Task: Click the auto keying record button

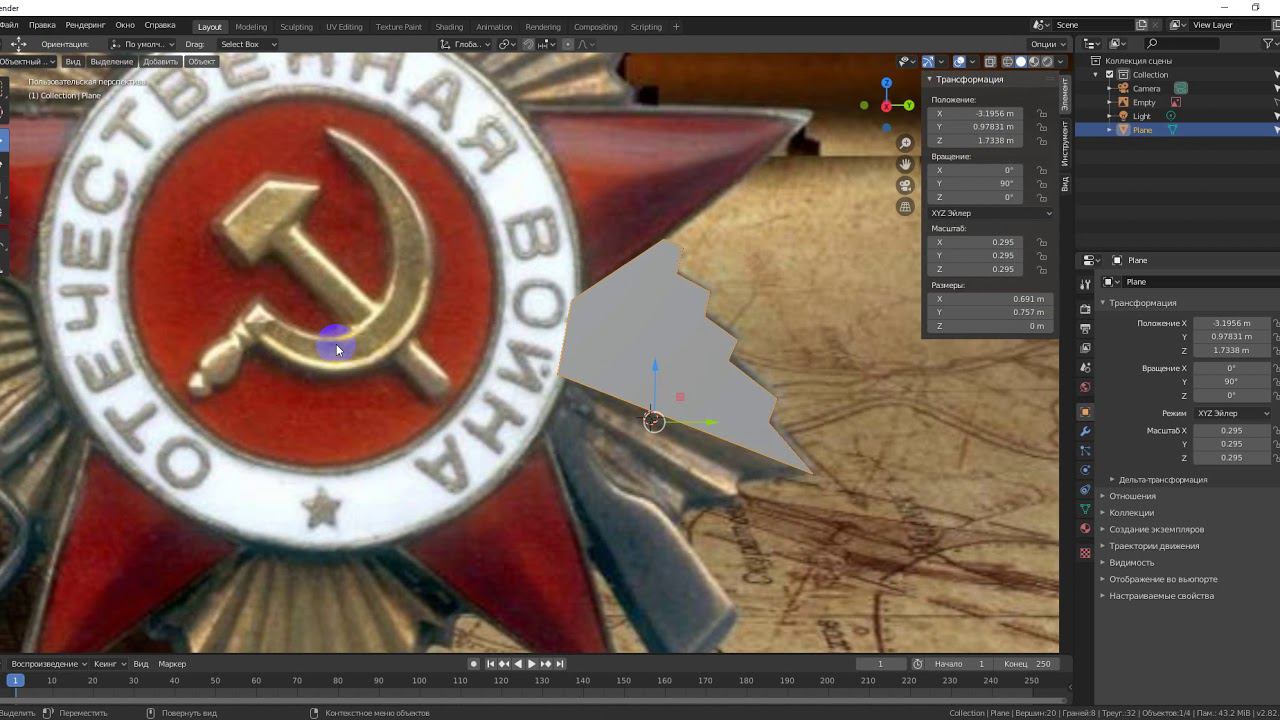Action: 474,664
